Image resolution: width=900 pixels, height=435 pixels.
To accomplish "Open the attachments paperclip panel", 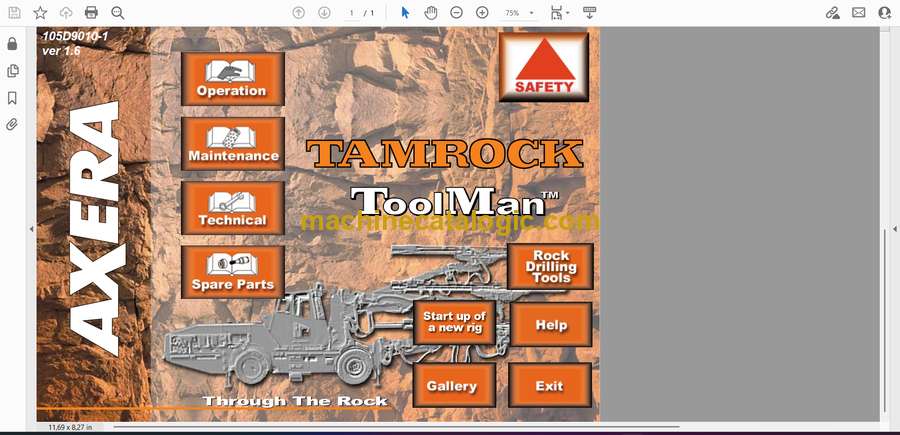I will pyautogui.click(x=12, y=125).
